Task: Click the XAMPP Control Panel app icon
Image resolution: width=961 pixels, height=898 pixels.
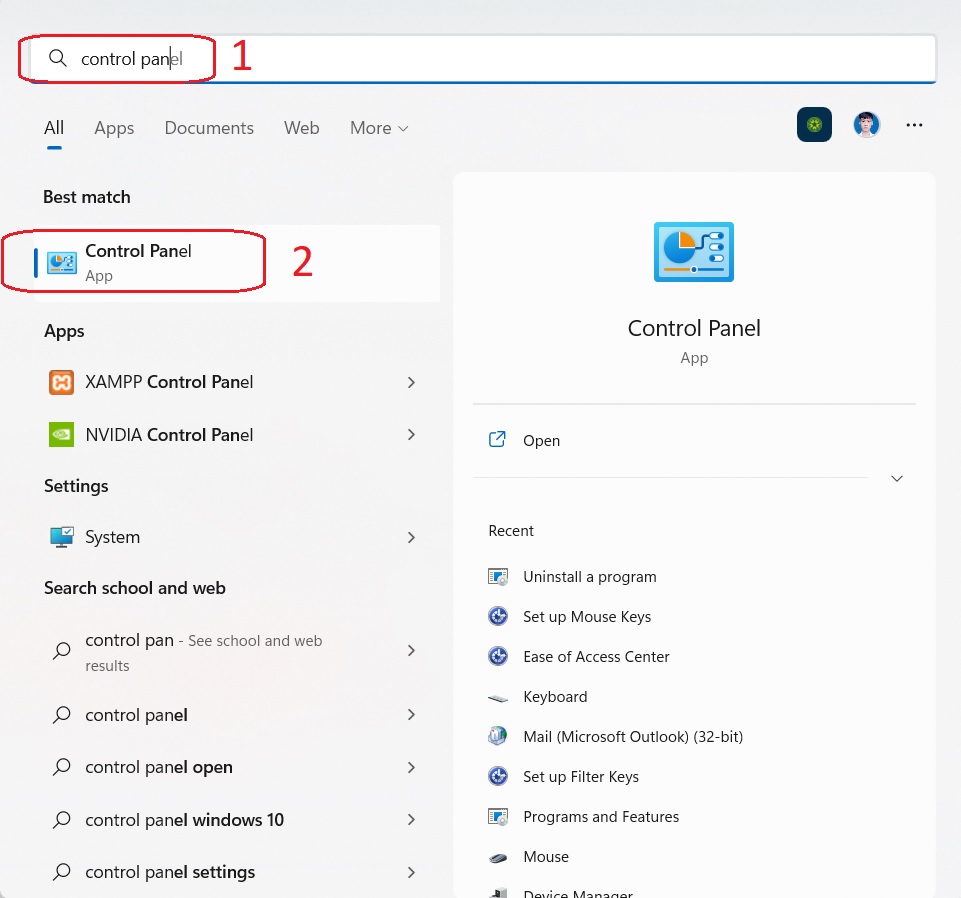Action: pos(61,382)
